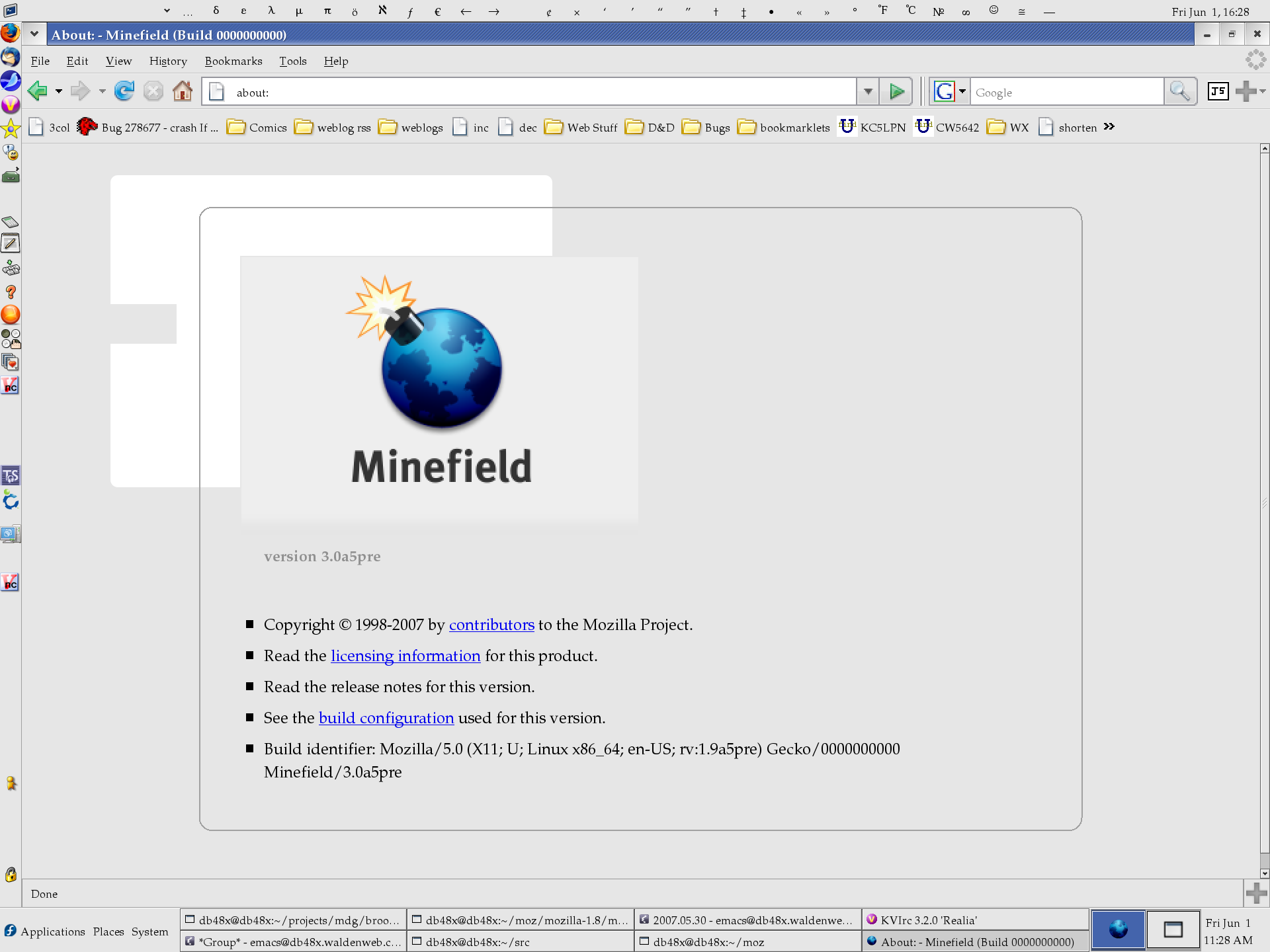Click the magnifying glass search button
Viewport: 1270px width, 952px height.
(1180, 92)
